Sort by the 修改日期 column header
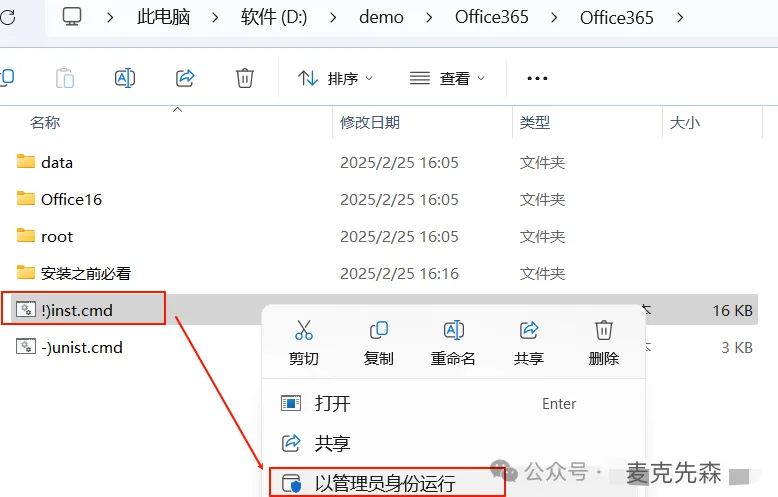The height and width of the screenshot is (497, 778). point(370,122)
